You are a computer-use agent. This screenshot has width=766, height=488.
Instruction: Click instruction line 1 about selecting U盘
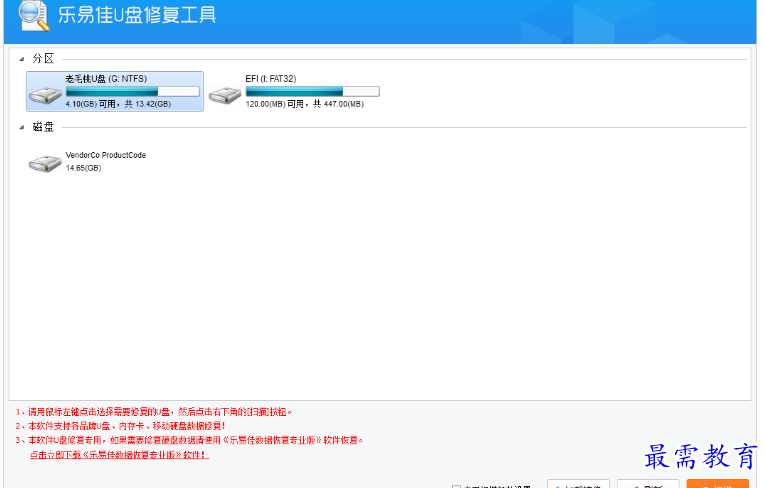153,412
